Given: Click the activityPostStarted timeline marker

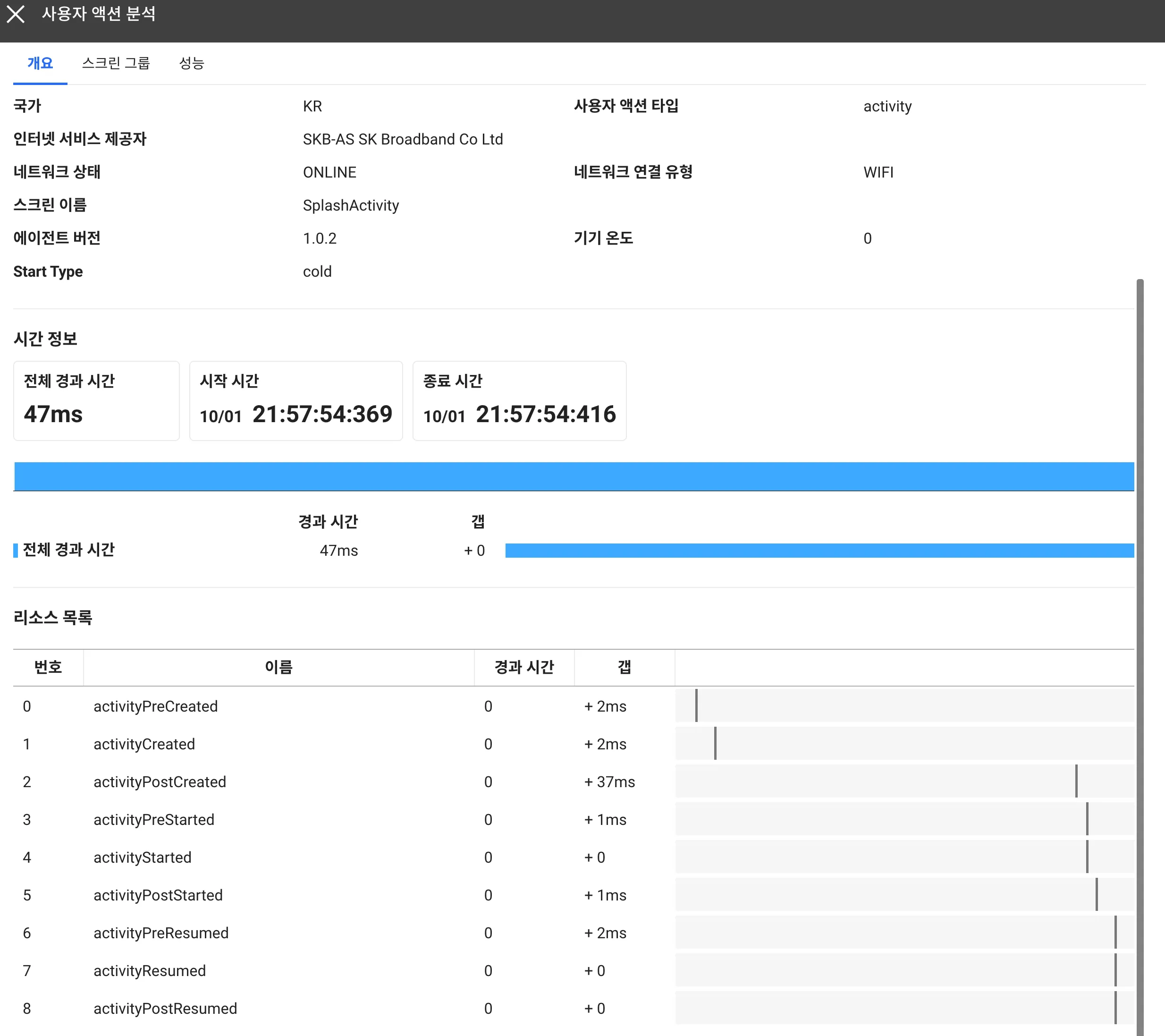Looking at the screenshot, I should point(1096,895).
